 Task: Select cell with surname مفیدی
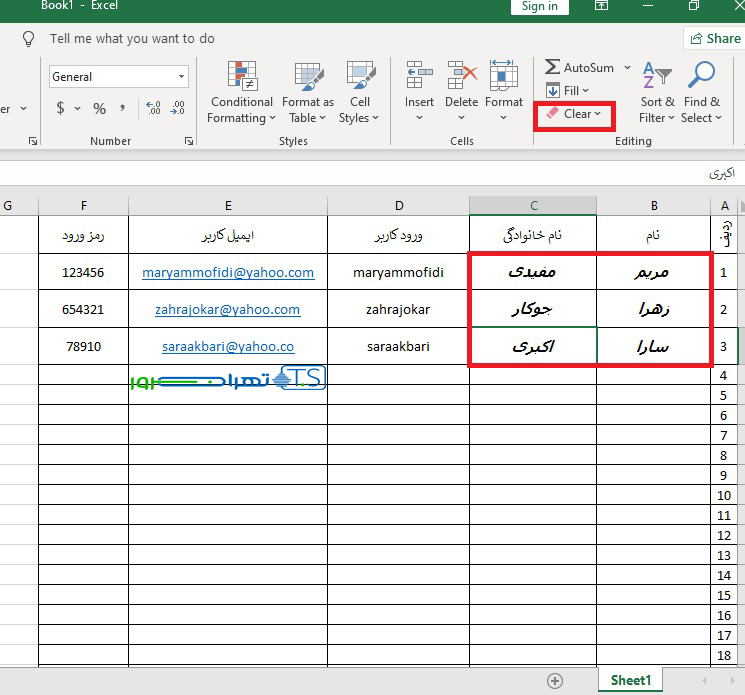coord(533,272)
